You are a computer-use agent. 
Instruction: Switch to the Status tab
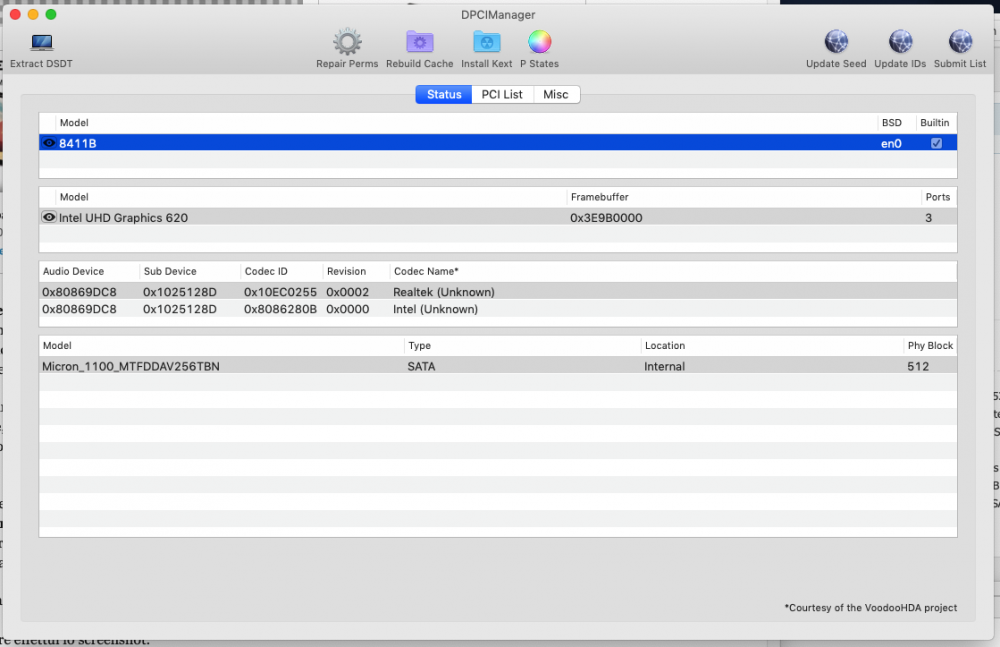[444, 94]
